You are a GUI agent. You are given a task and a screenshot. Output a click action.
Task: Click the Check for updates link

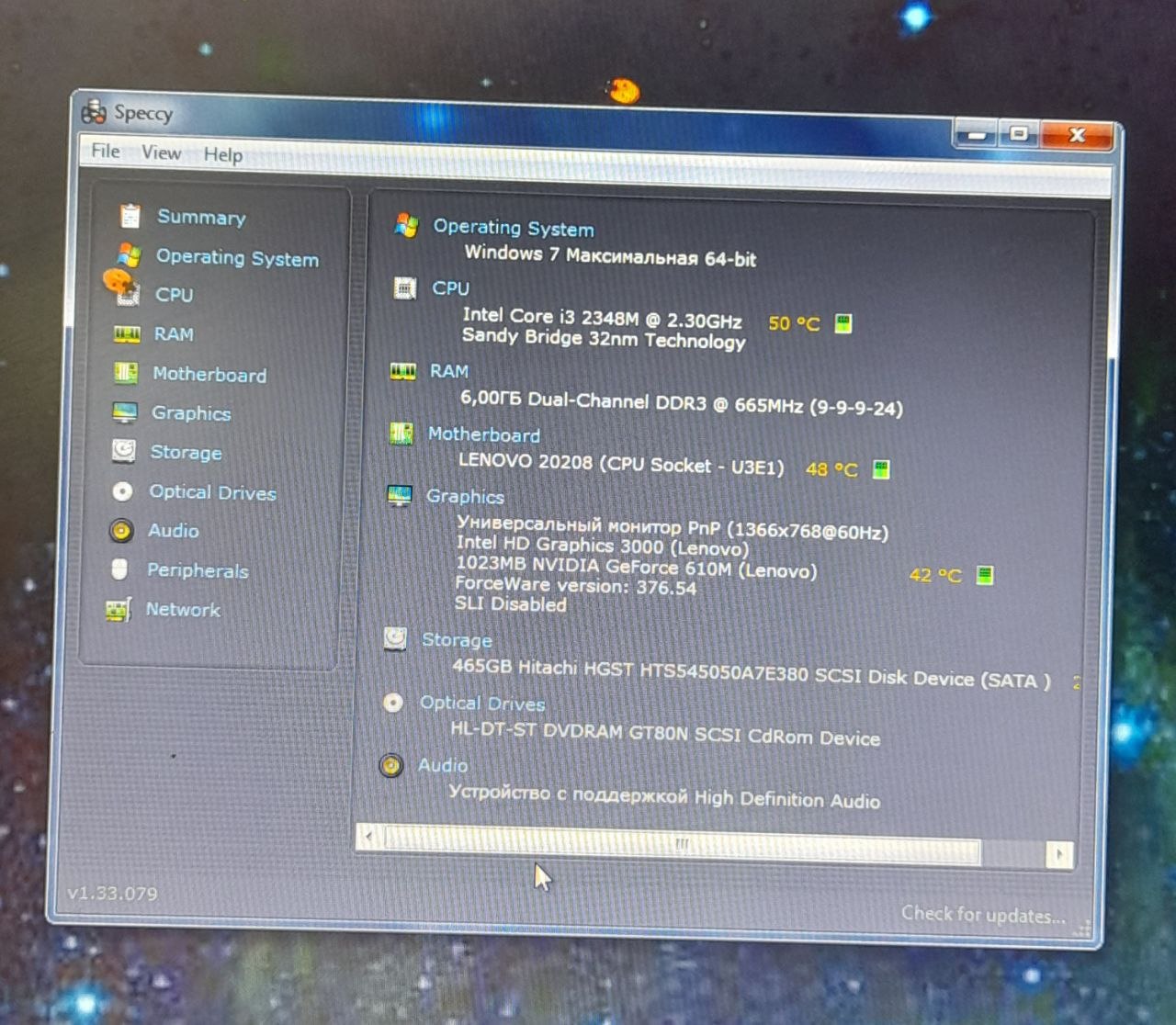(983, 915)
